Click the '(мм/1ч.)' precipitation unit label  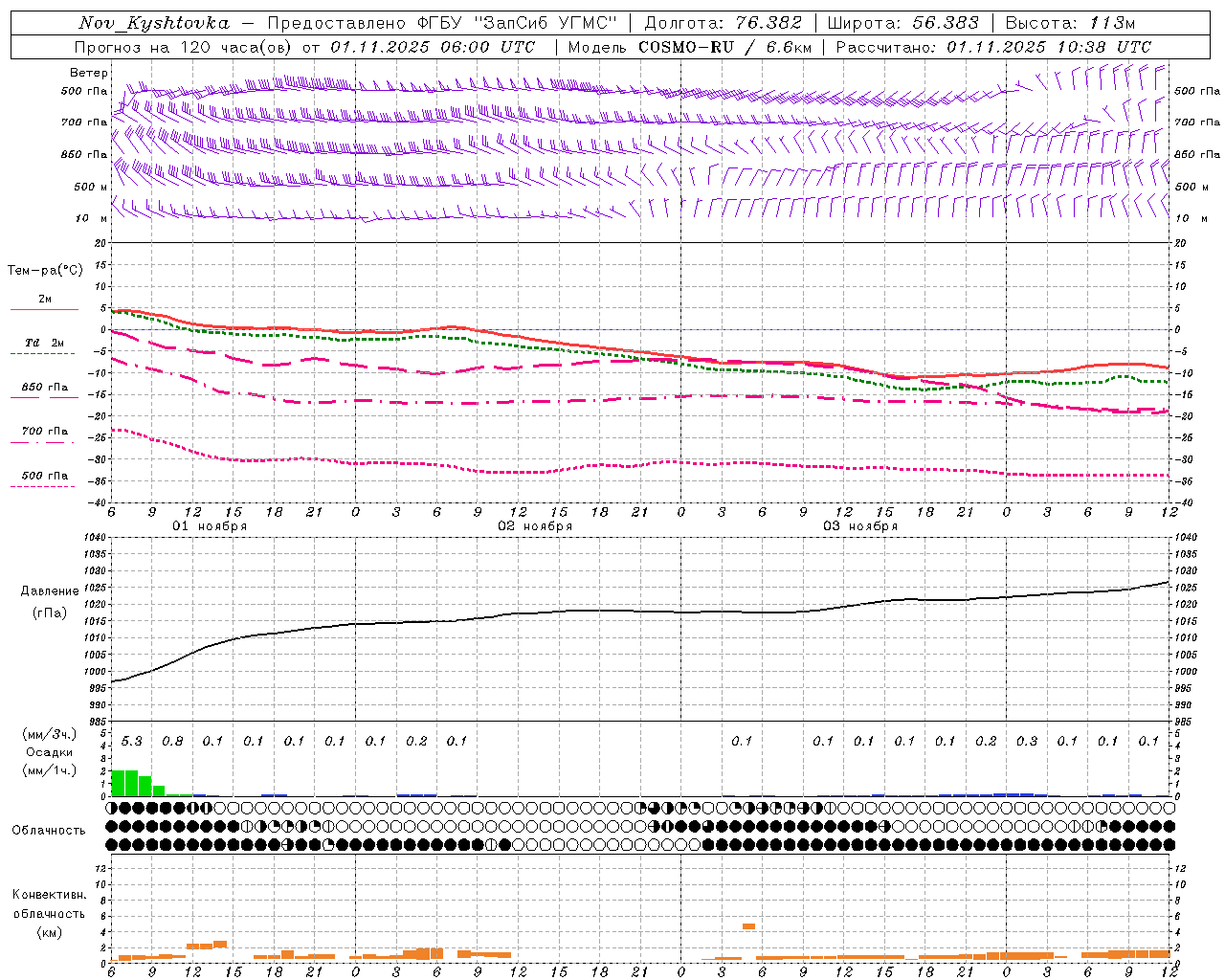(x=50, y=769)
